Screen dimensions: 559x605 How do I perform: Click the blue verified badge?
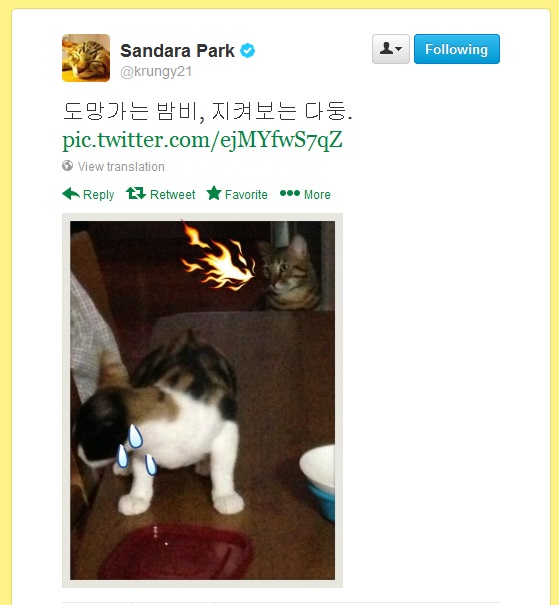247,51
